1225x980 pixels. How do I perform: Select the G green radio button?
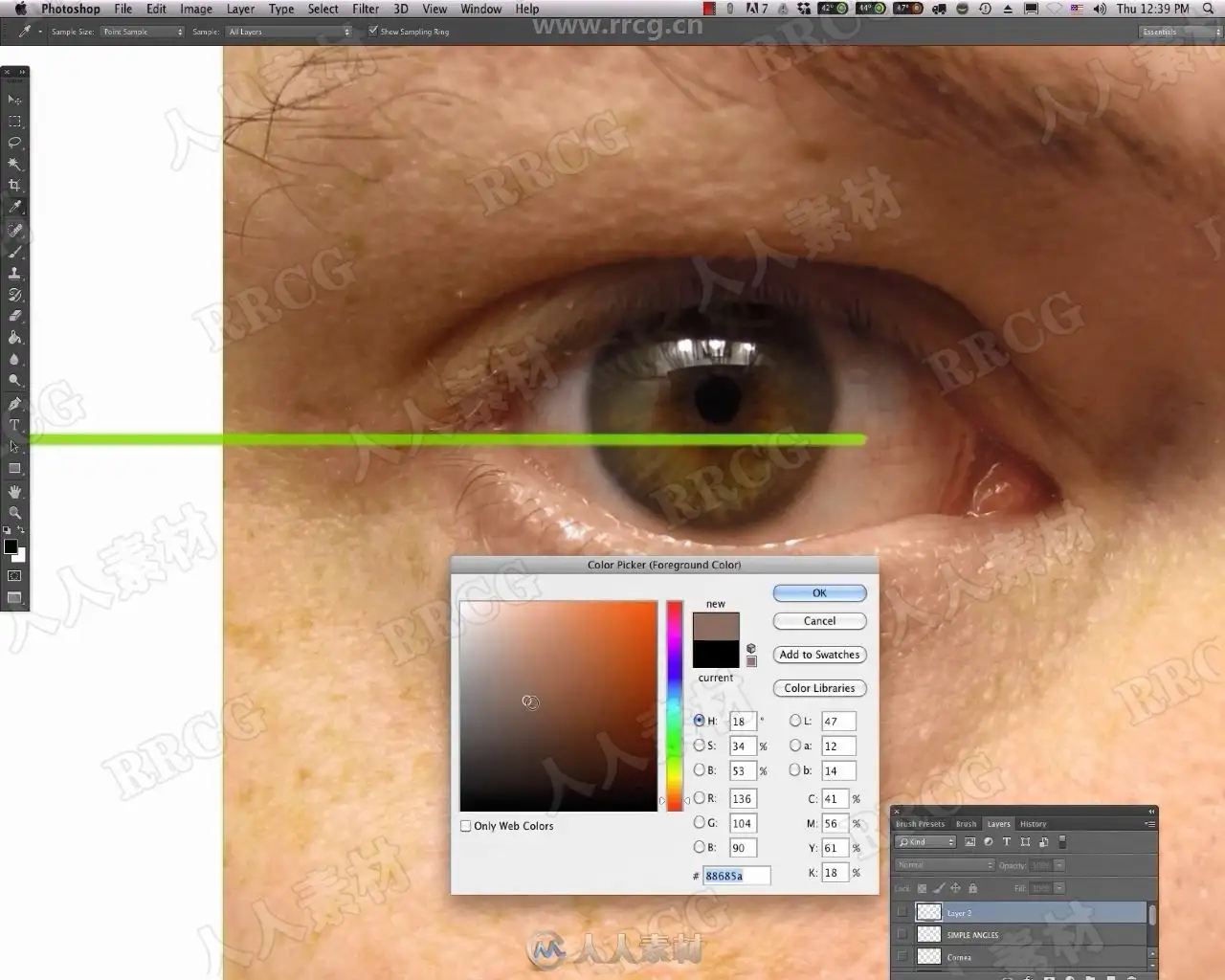point(699,822)
